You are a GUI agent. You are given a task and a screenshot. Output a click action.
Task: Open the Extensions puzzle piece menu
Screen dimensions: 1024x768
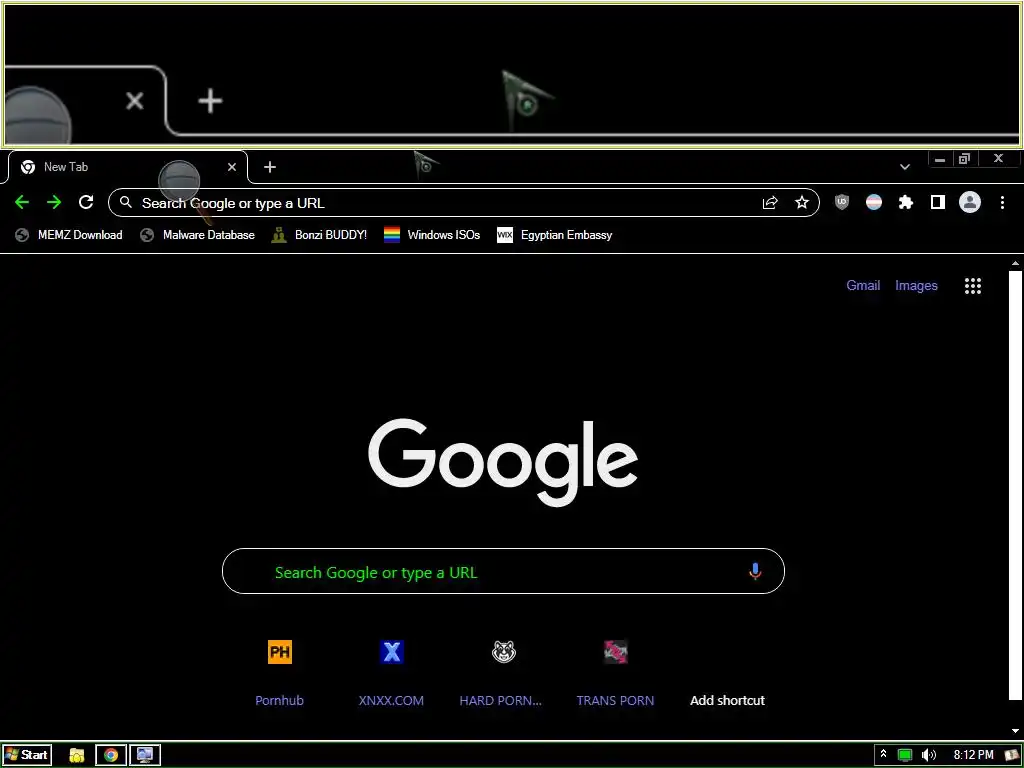906,202
